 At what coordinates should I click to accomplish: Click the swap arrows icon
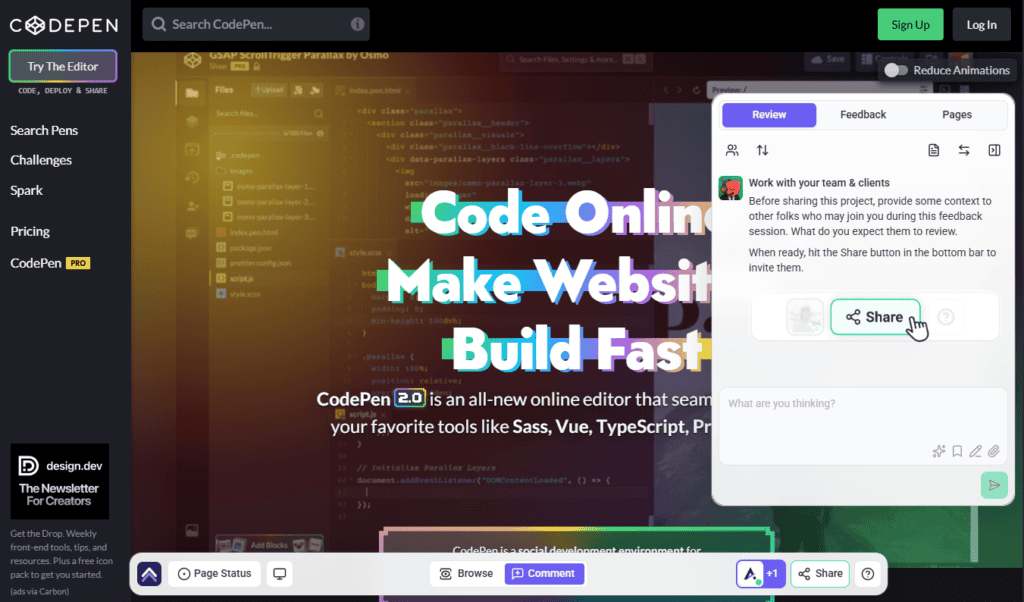pyautogui.click(x=964, y=150)
